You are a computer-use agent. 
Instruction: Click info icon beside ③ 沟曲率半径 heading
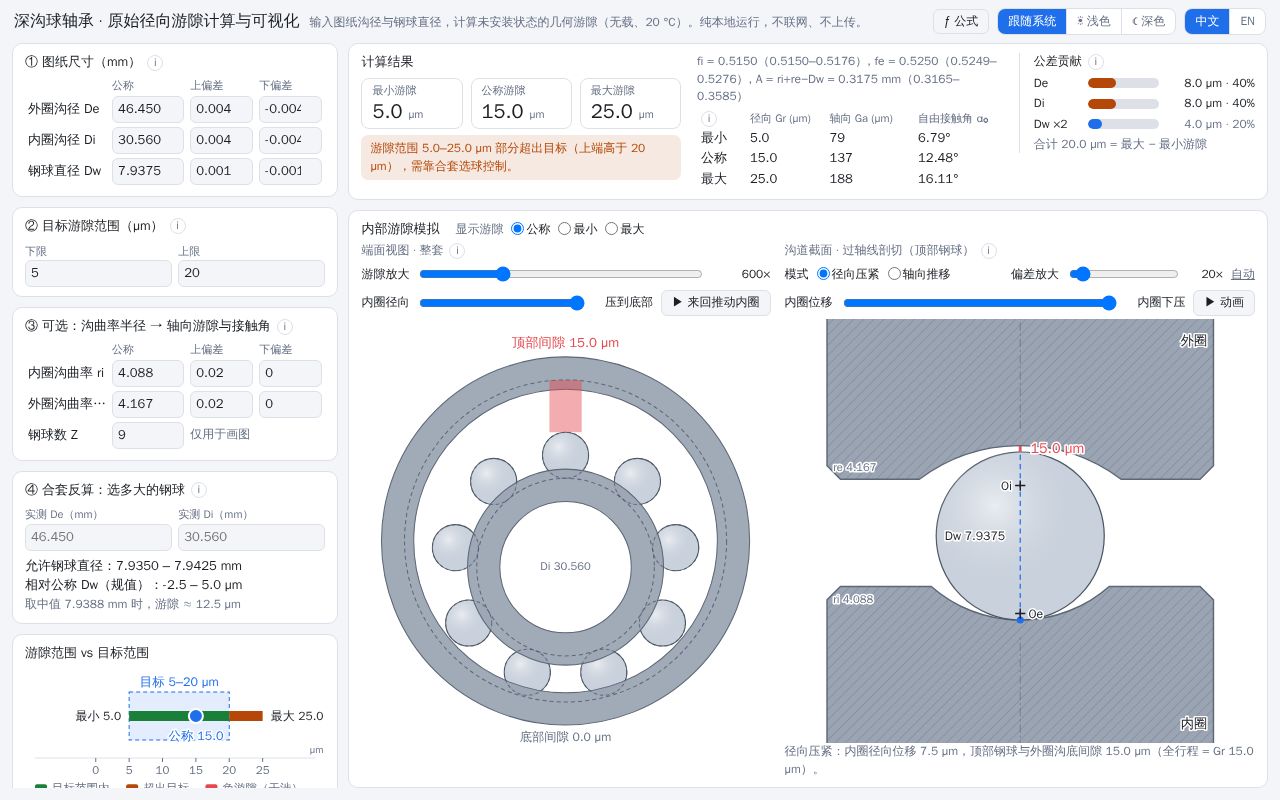point(285,326)
